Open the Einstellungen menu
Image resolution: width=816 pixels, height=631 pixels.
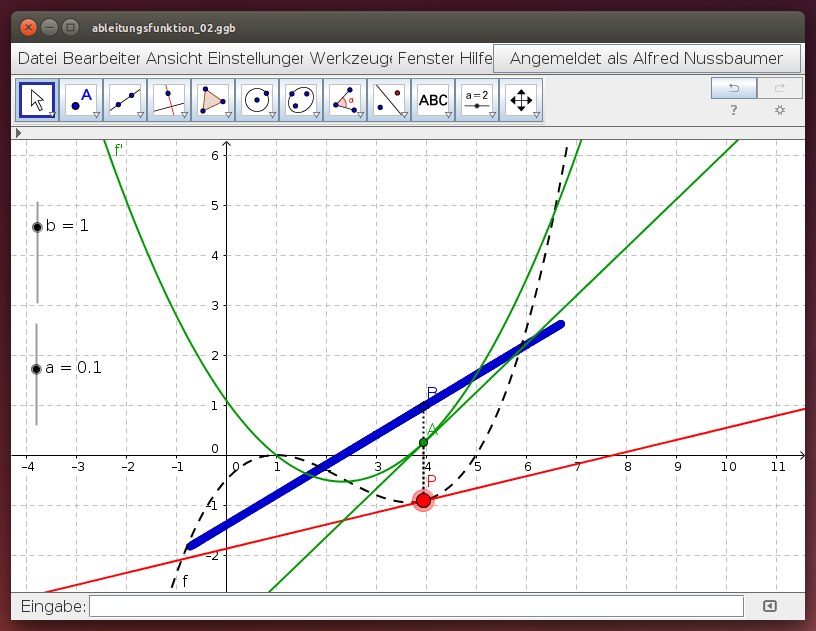(x=255, y=58)
